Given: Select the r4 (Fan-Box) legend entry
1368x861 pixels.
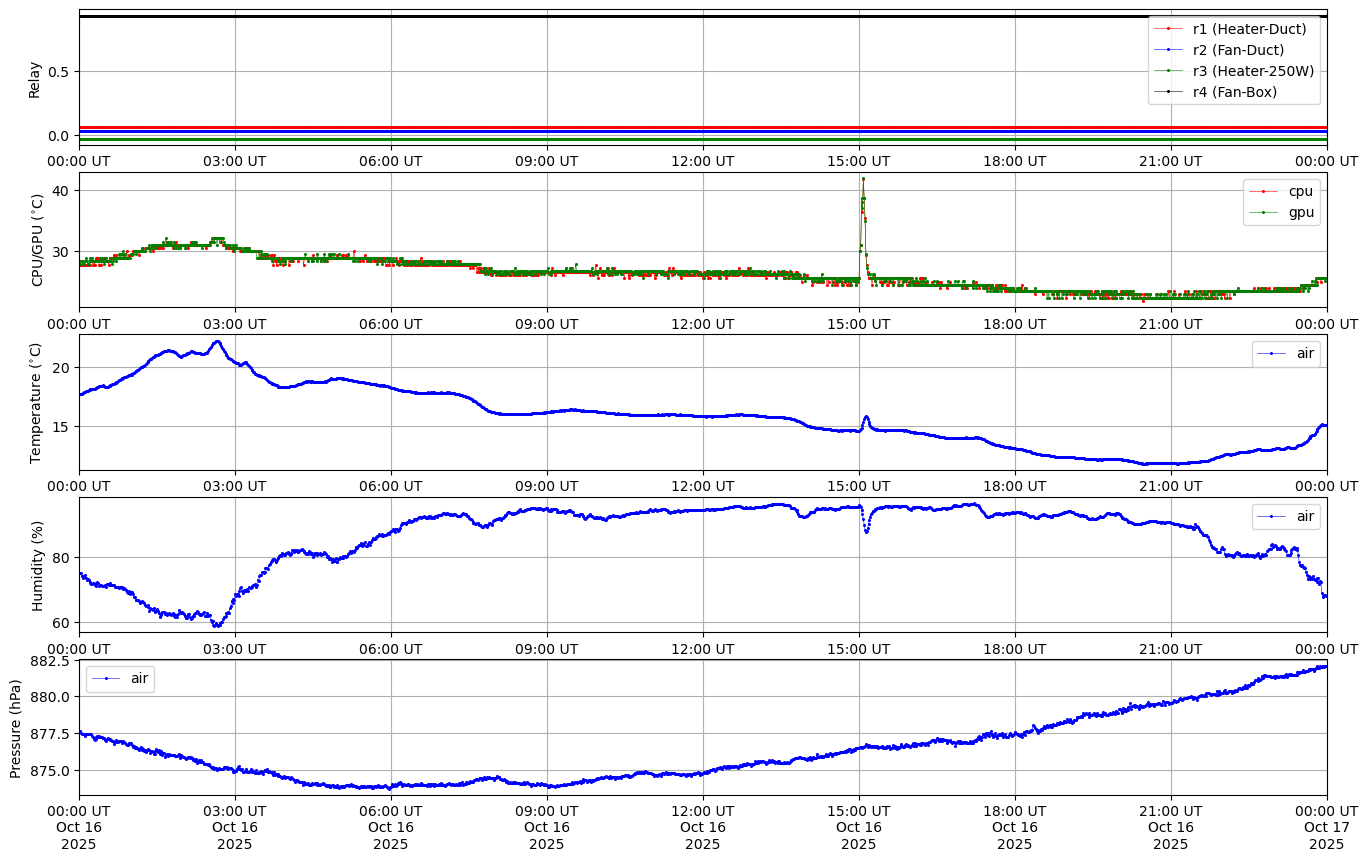Looking at the screenshot, I should (x=1234, y=92).
